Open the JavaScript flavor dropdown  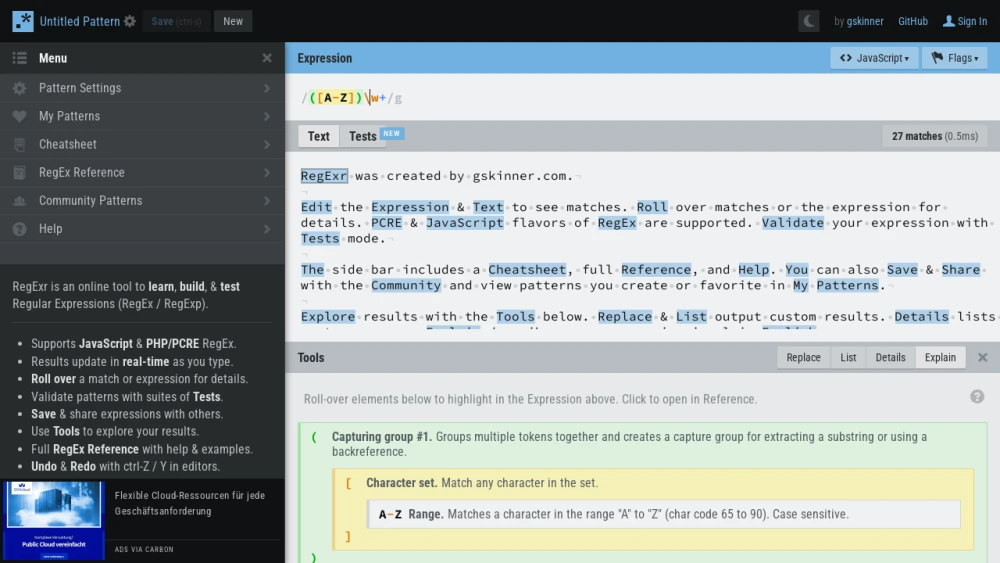[874, 58]
